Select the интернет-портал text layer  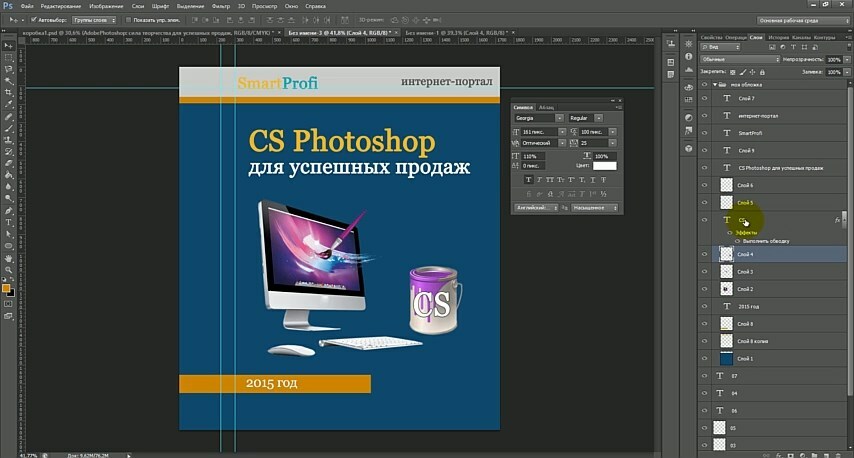758,116
